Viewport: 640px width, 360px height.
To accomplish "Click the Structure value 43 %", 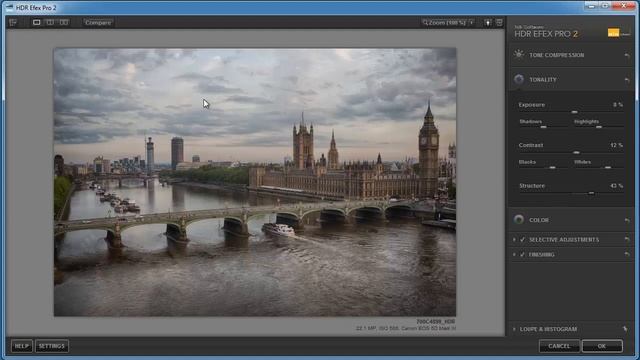I will tap(616, 186).
